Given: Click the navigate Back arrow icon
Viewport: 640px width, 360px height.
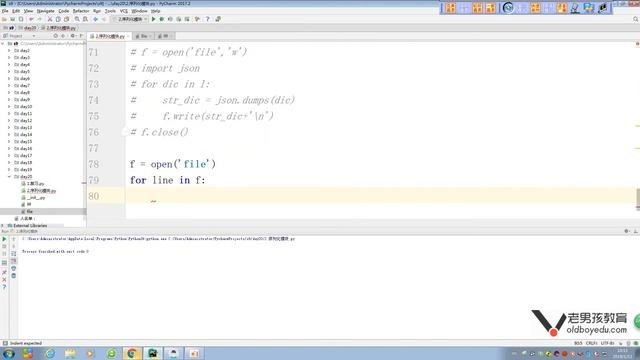Looking at the screenshot, I should 95,19.
